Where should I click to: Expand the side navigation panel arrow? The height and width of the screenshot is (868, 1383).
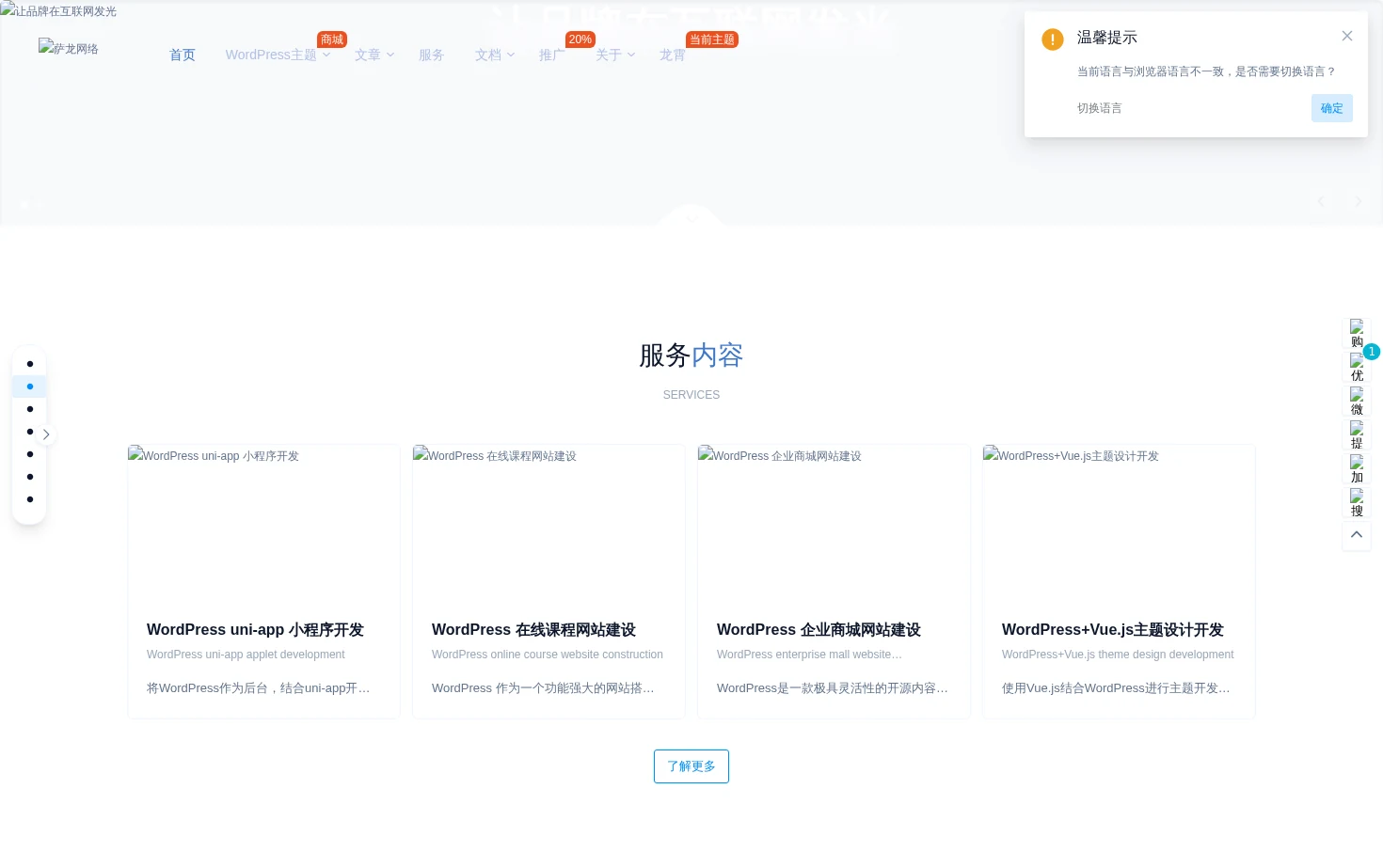(x=46, y=434)
